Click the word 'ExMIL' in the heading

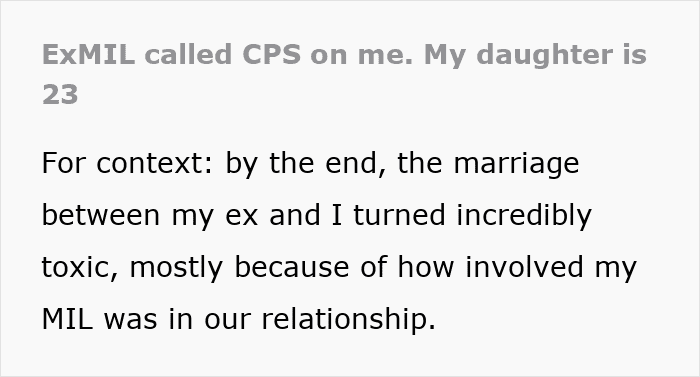click(x=88, y=54)
